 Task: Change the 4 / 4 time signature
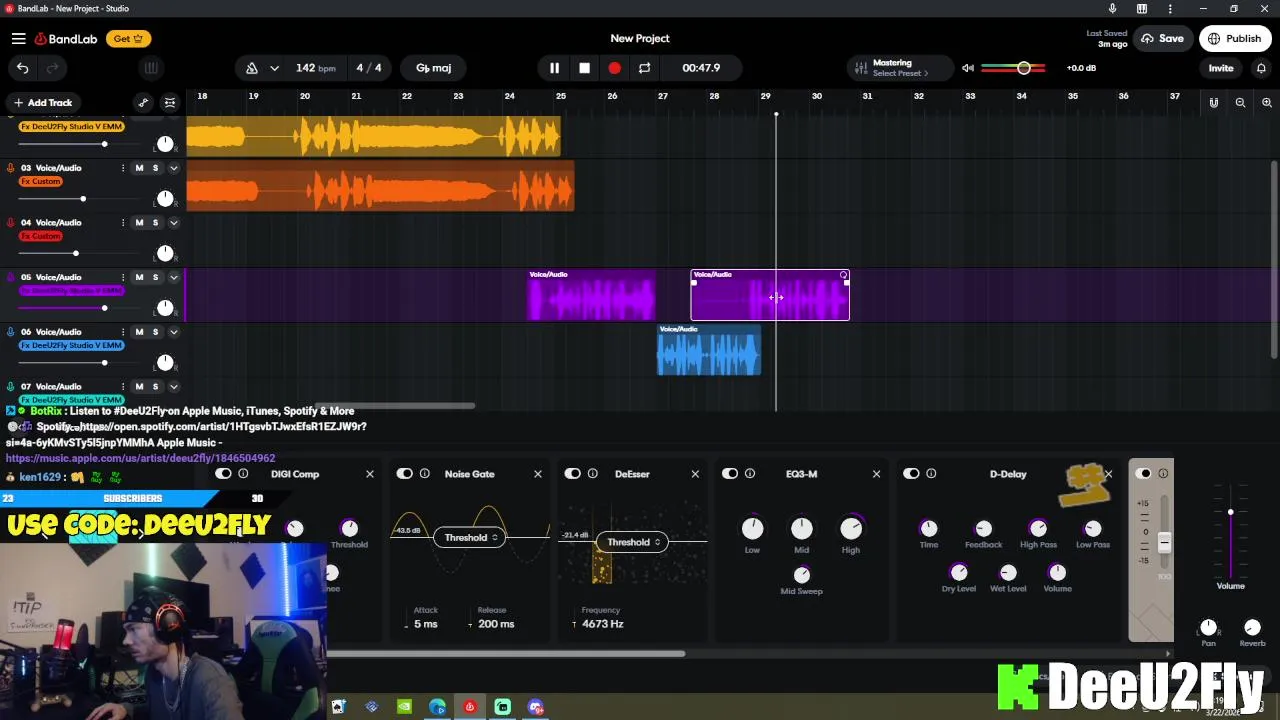click(369, 68)
